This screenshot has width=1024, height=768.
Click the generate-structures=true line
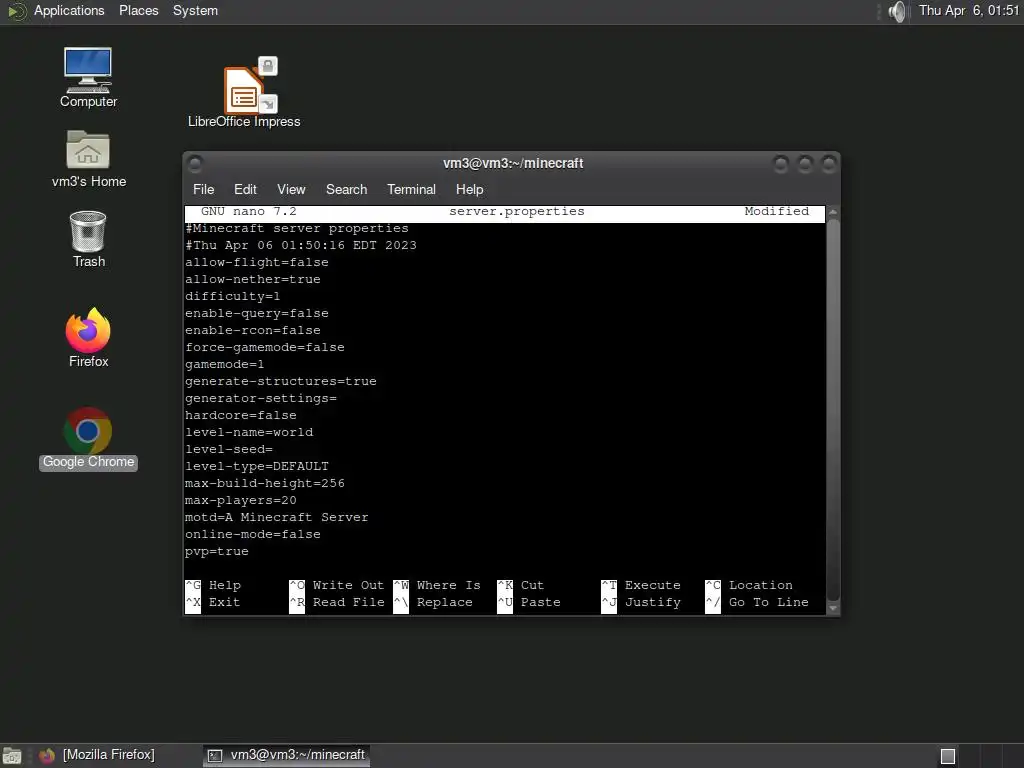281,381
